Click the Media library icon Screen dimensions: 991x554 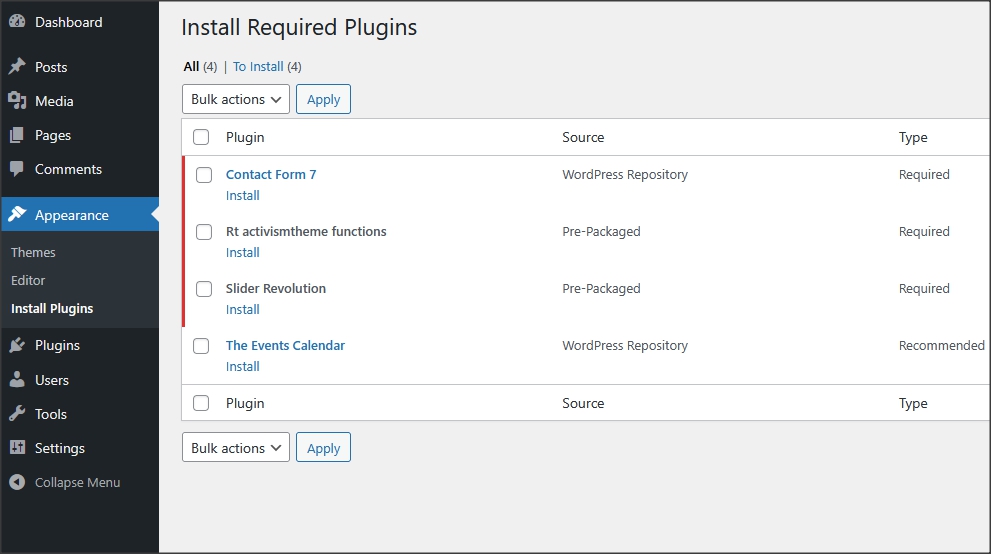pos(17,101)
